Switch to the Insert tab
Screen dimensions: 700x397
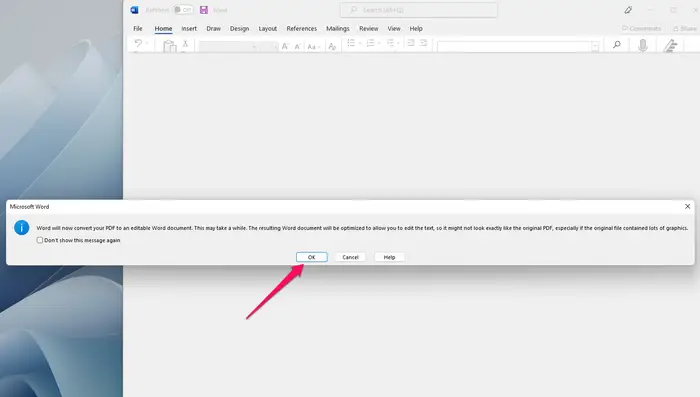coord(189,29)
